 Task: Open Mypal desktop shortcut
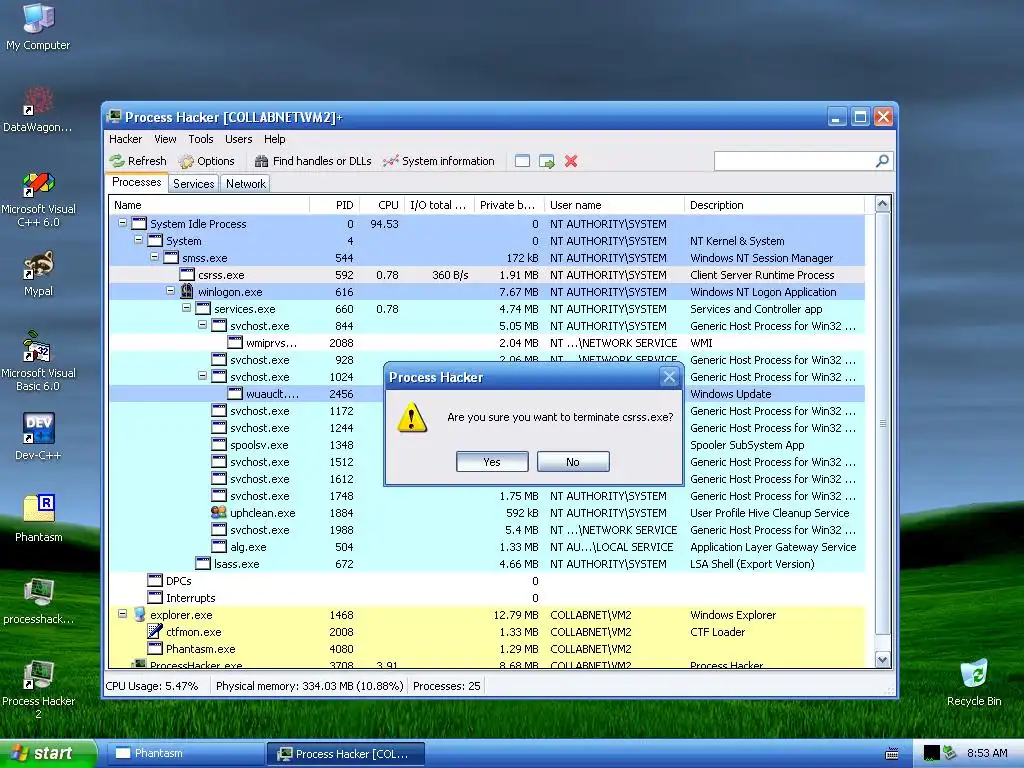(38, 274)
